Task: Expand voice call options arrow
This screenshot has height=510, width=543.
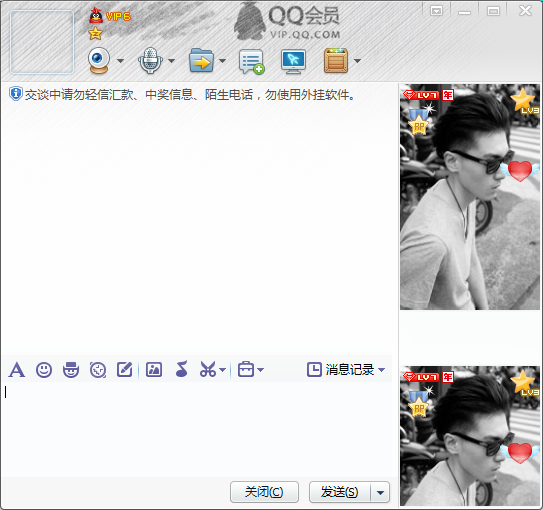Action: pos(171,61)
